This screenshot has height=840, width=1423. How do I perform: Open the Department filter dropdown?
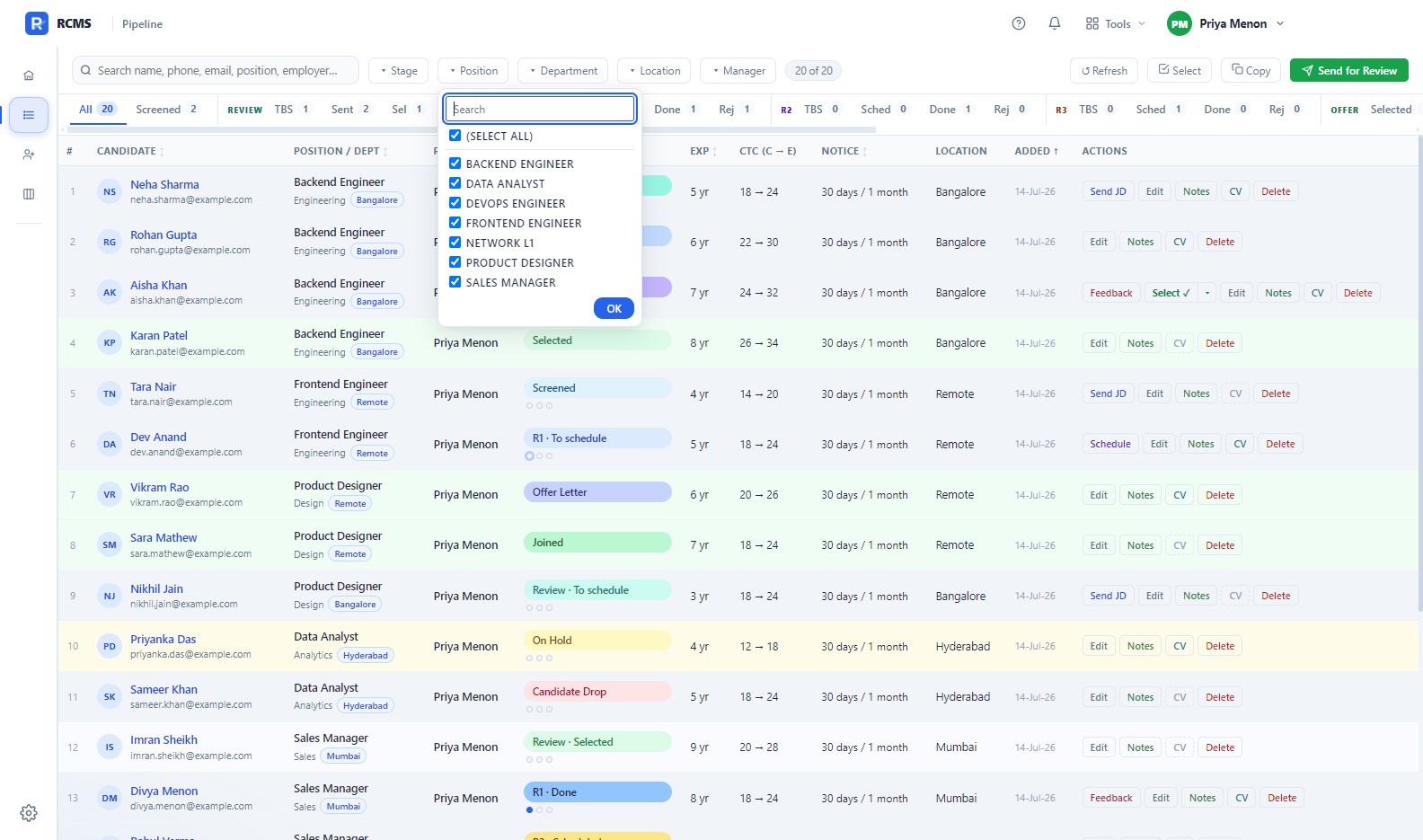click(x=563, y=71)
